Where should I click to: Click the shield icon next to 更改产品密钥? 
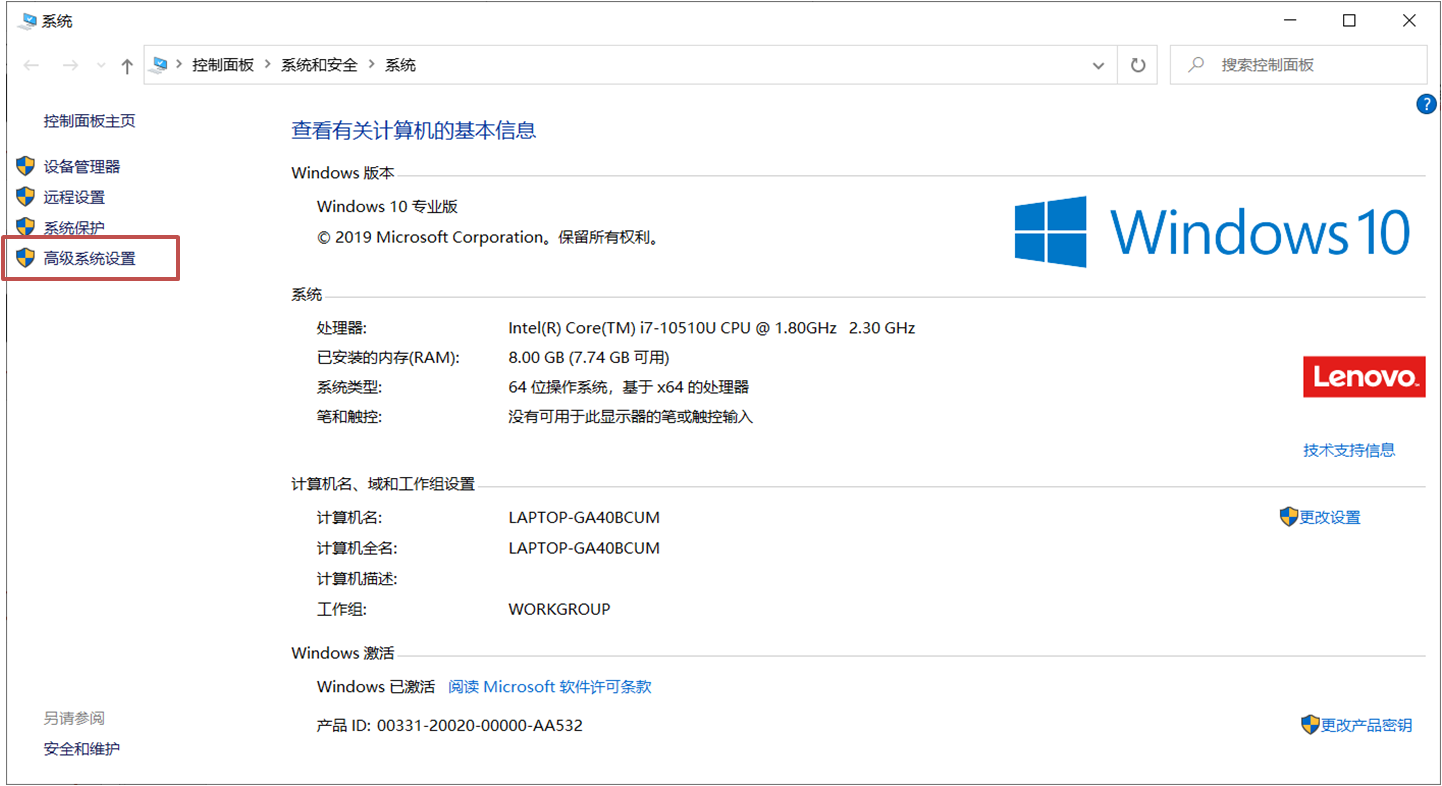[1310, 725]
